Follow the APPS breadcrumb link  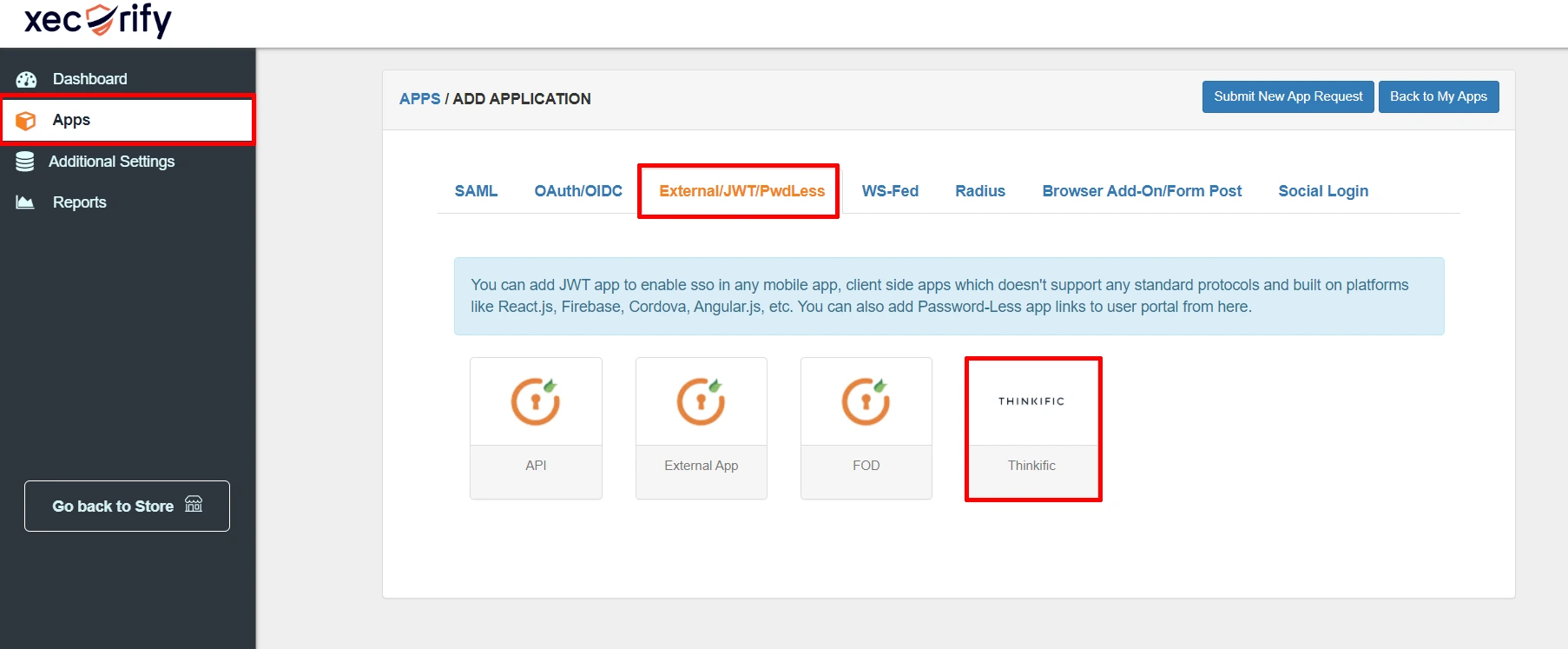point(420,99)
